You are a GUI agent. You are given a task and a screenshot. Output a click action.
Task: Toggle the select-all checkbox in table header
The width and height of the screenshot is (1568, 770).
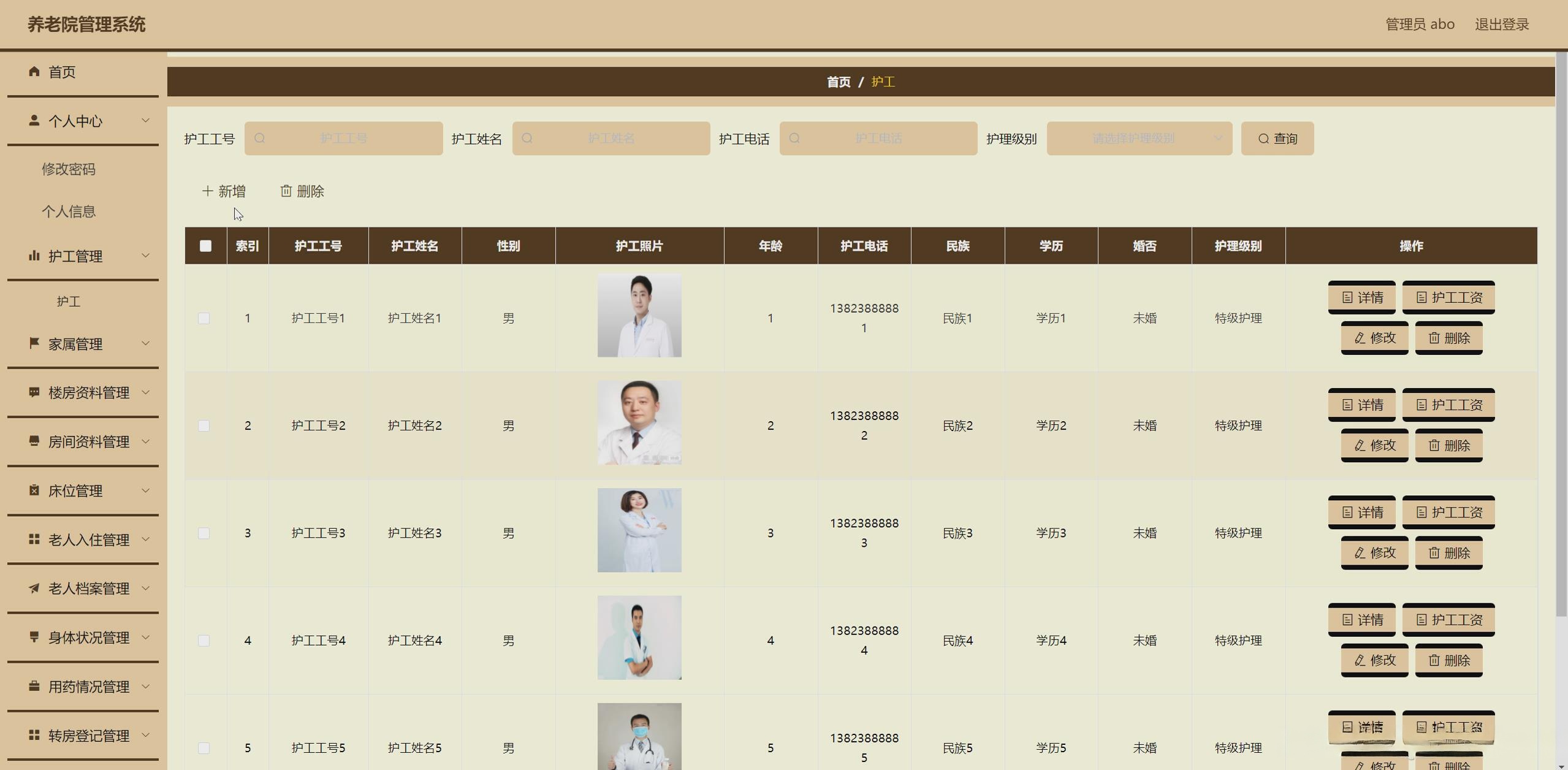pos(205,246)
